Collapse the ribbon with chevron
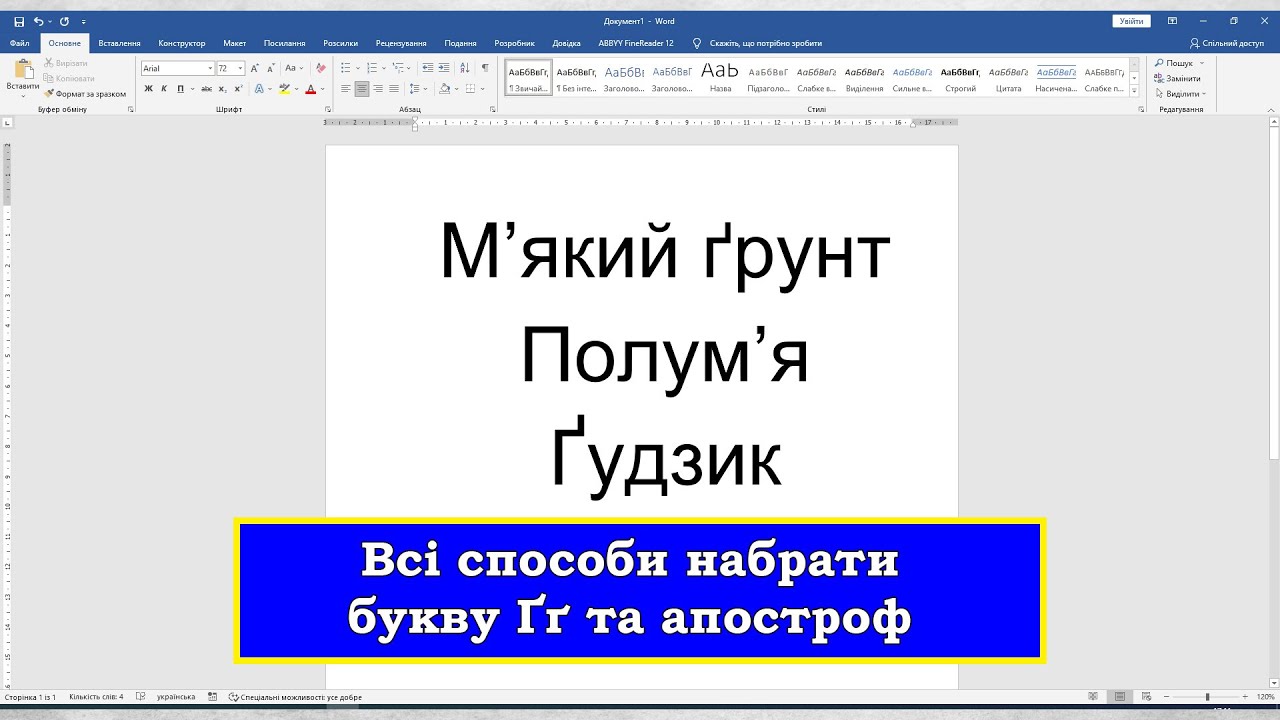 [1269, 109]
